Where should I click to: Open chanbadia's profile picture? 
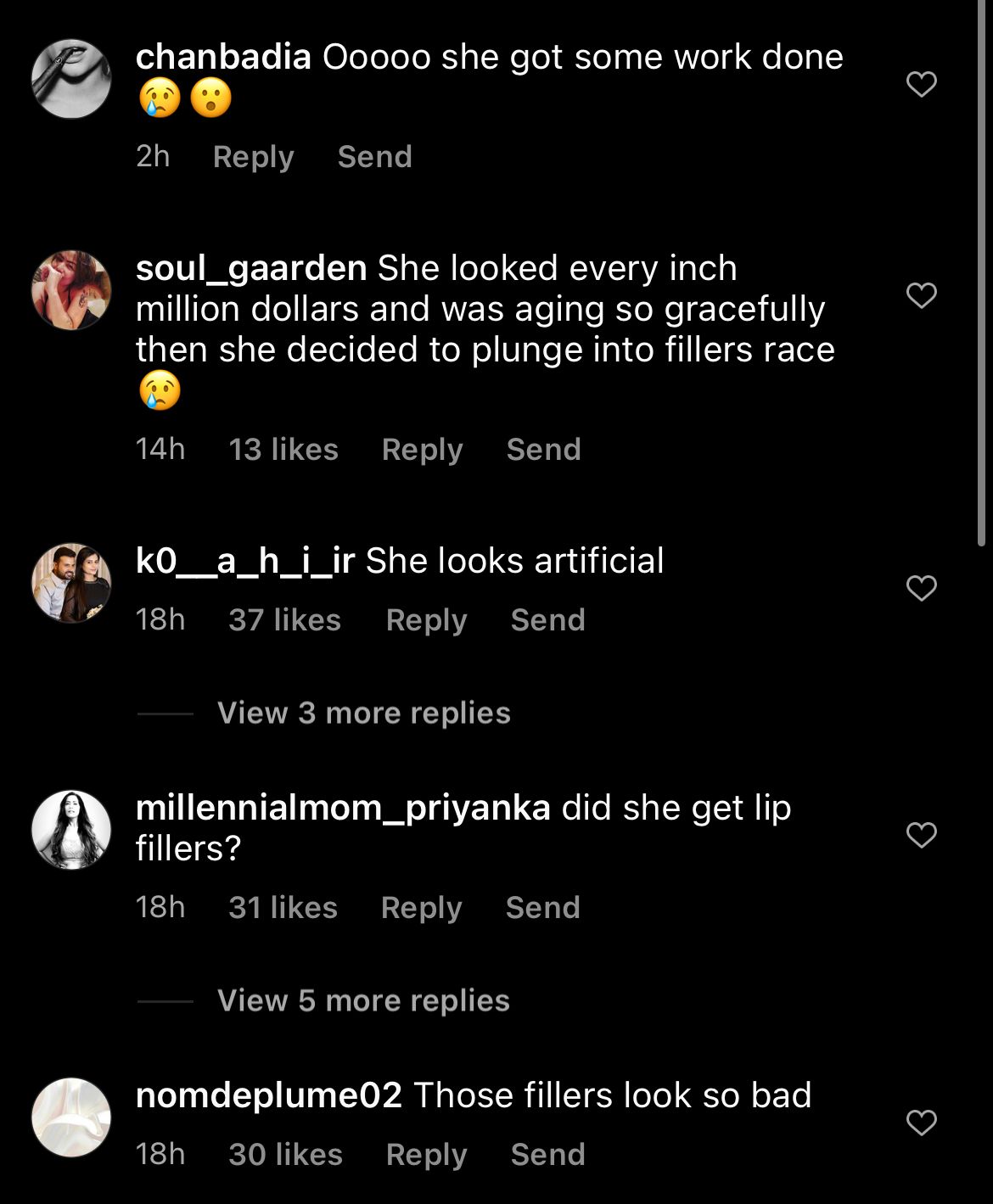[x=71, y=79]
